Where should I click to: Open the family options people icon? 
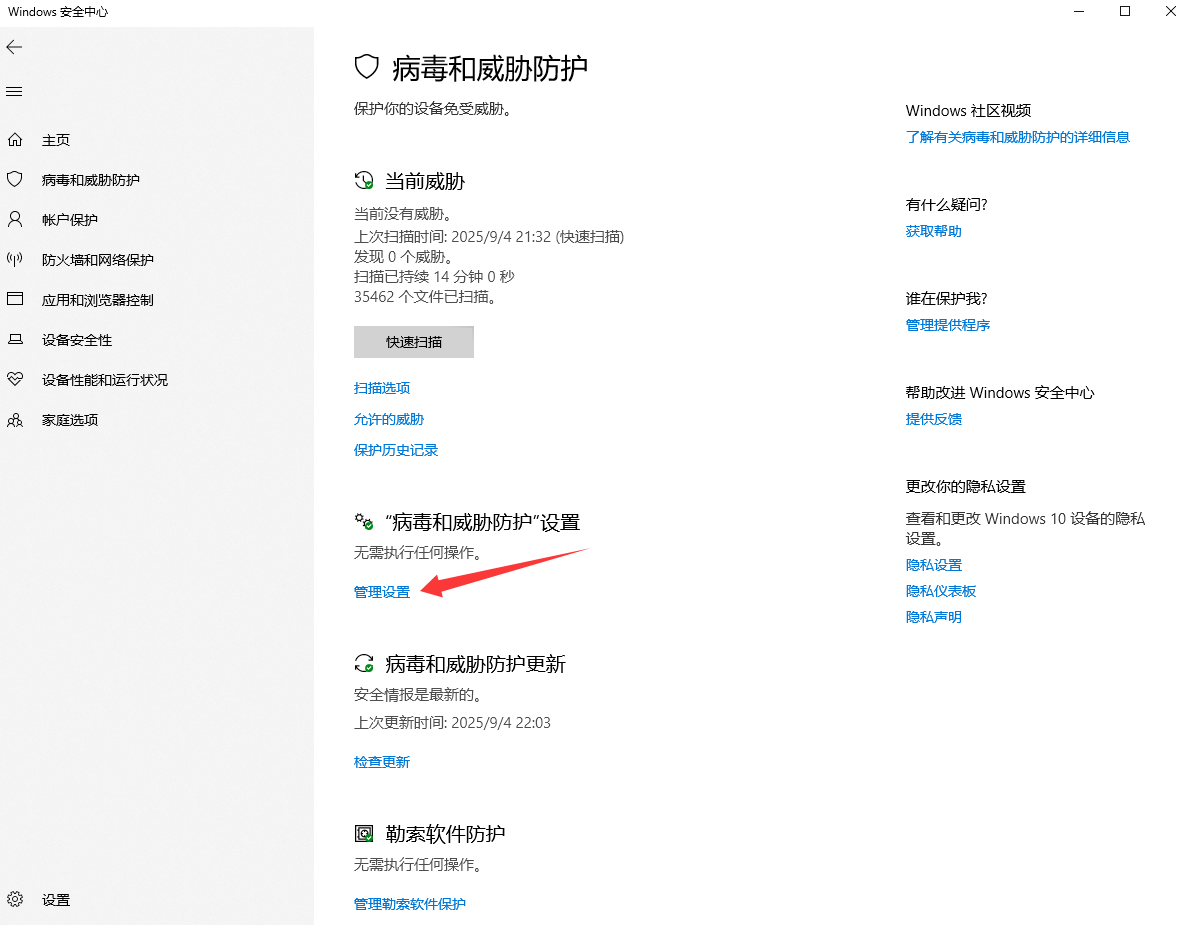[x=15, y=420]
